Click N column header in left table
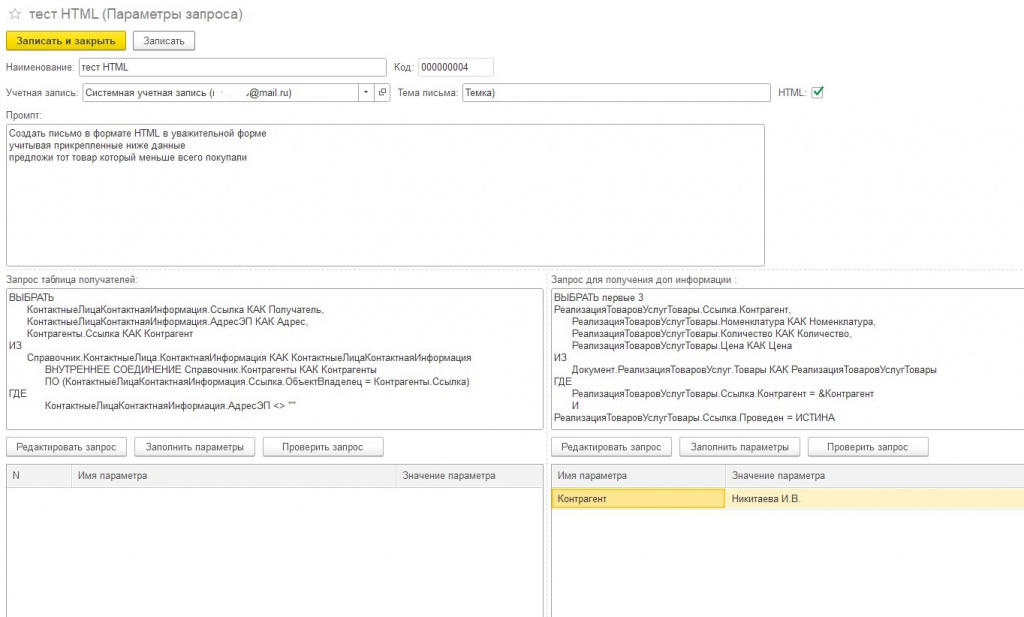Viewport: 1024px width, 617px height. pyautogui.click(x=39, y=476)
